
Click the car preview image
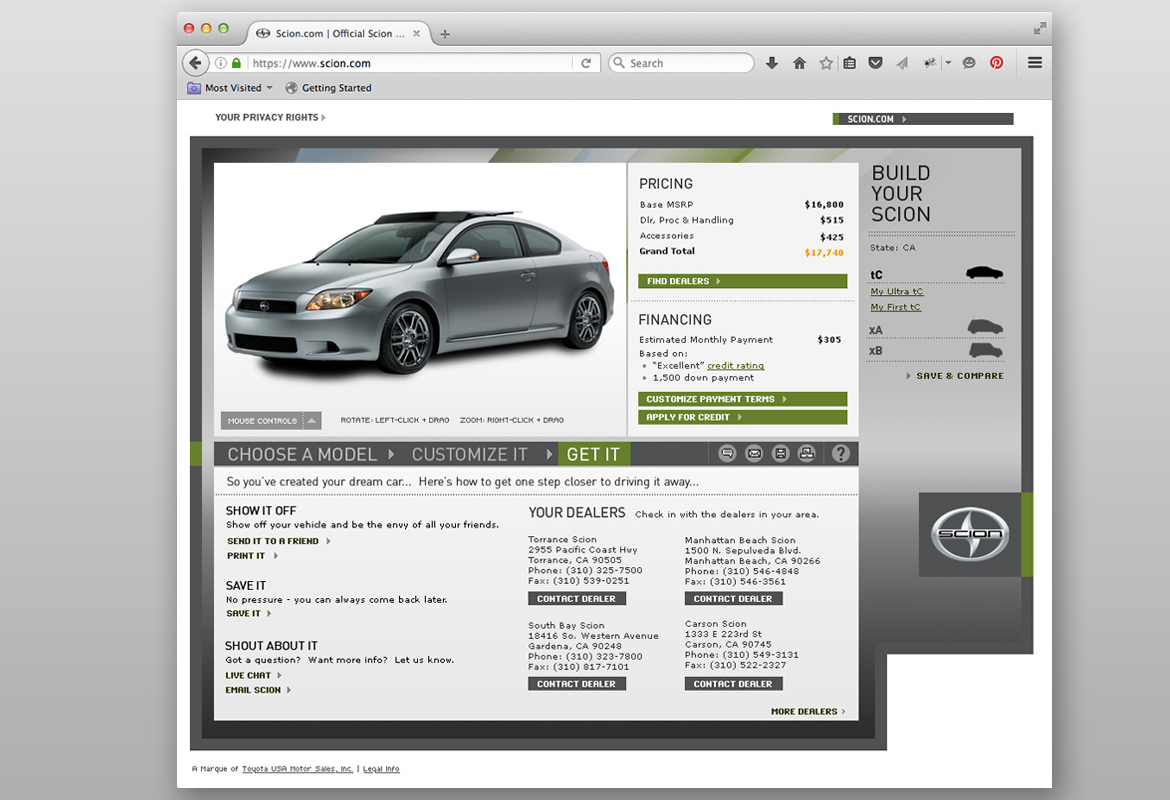click(x=420, y=293)
